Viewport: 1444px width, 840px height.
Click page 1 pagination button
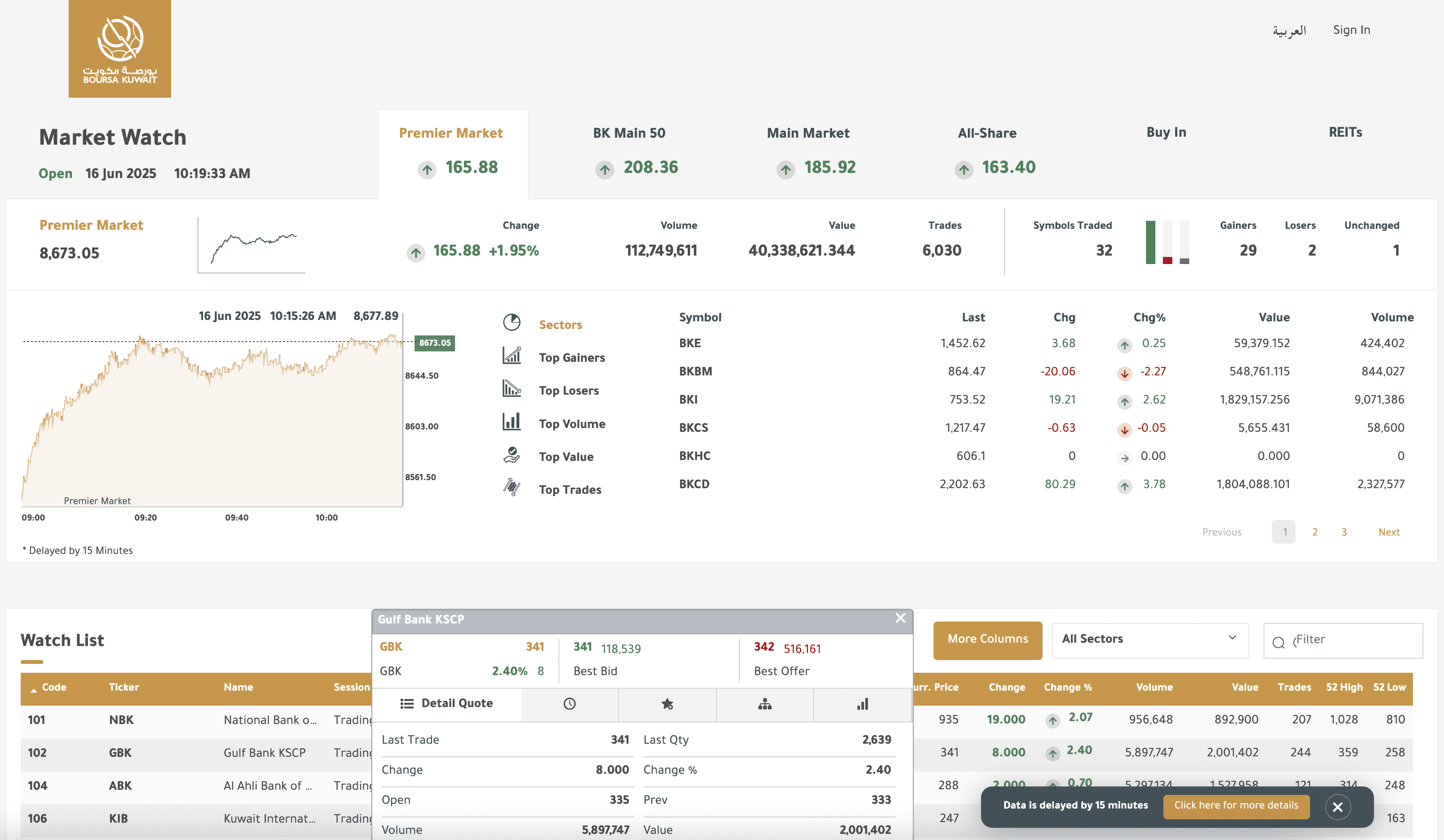(1284, 532)
